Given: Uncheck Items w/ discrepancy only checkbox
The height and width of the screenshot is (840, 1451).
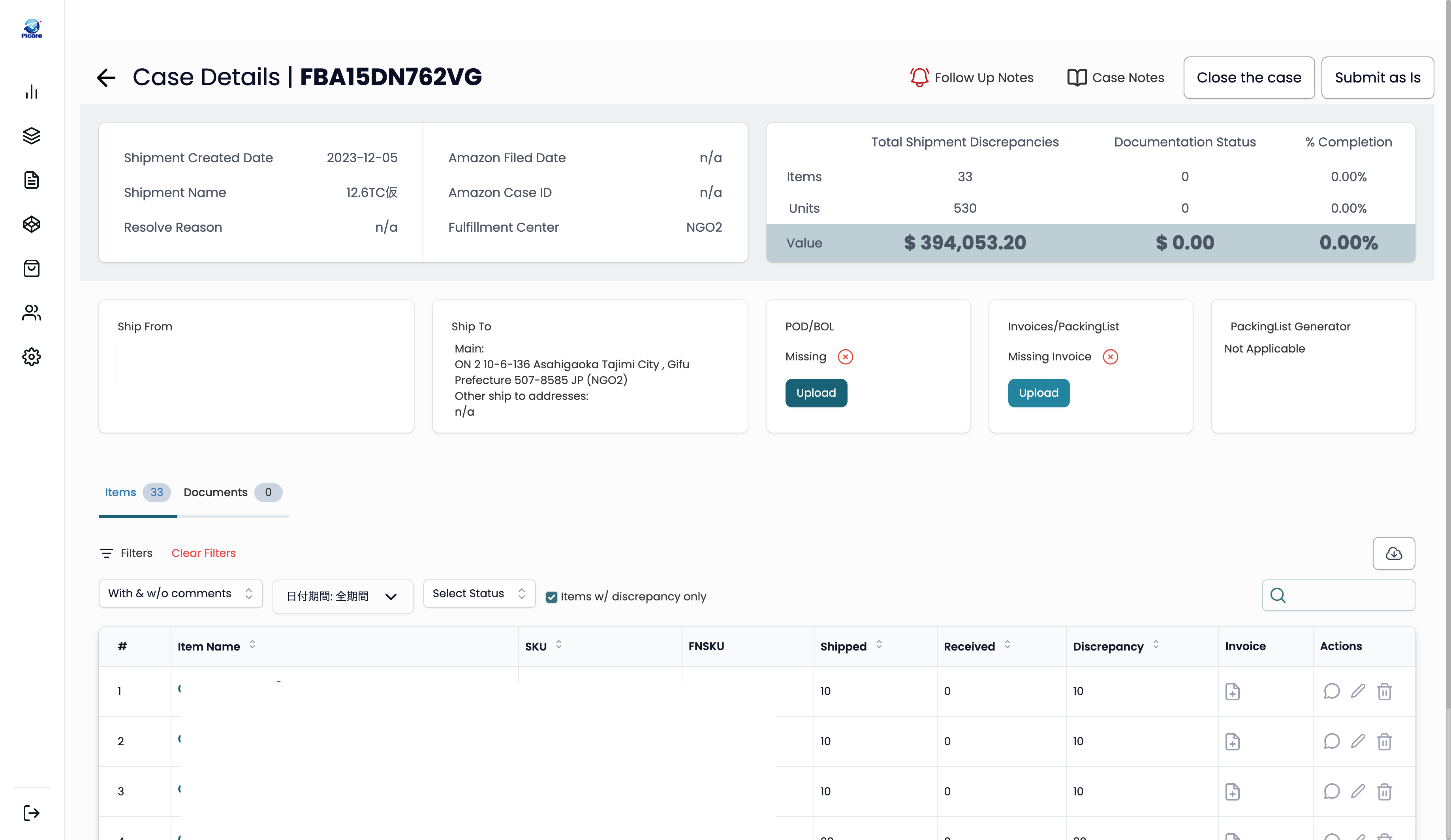Looking at the screenshot, I should (552, 597).
